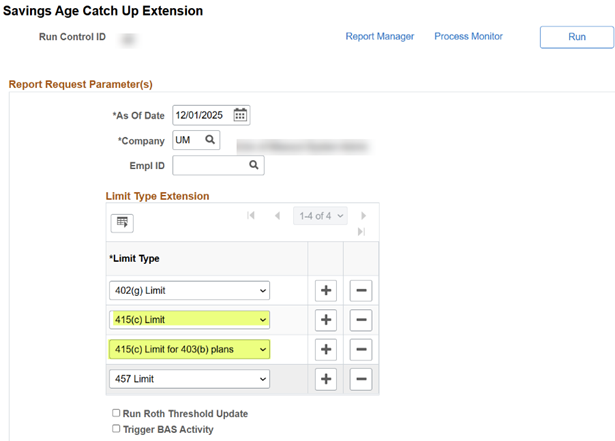Screen dimensions: 615x441
Task: Click the Company lookup magnifier icon
Action: [210, 140]
